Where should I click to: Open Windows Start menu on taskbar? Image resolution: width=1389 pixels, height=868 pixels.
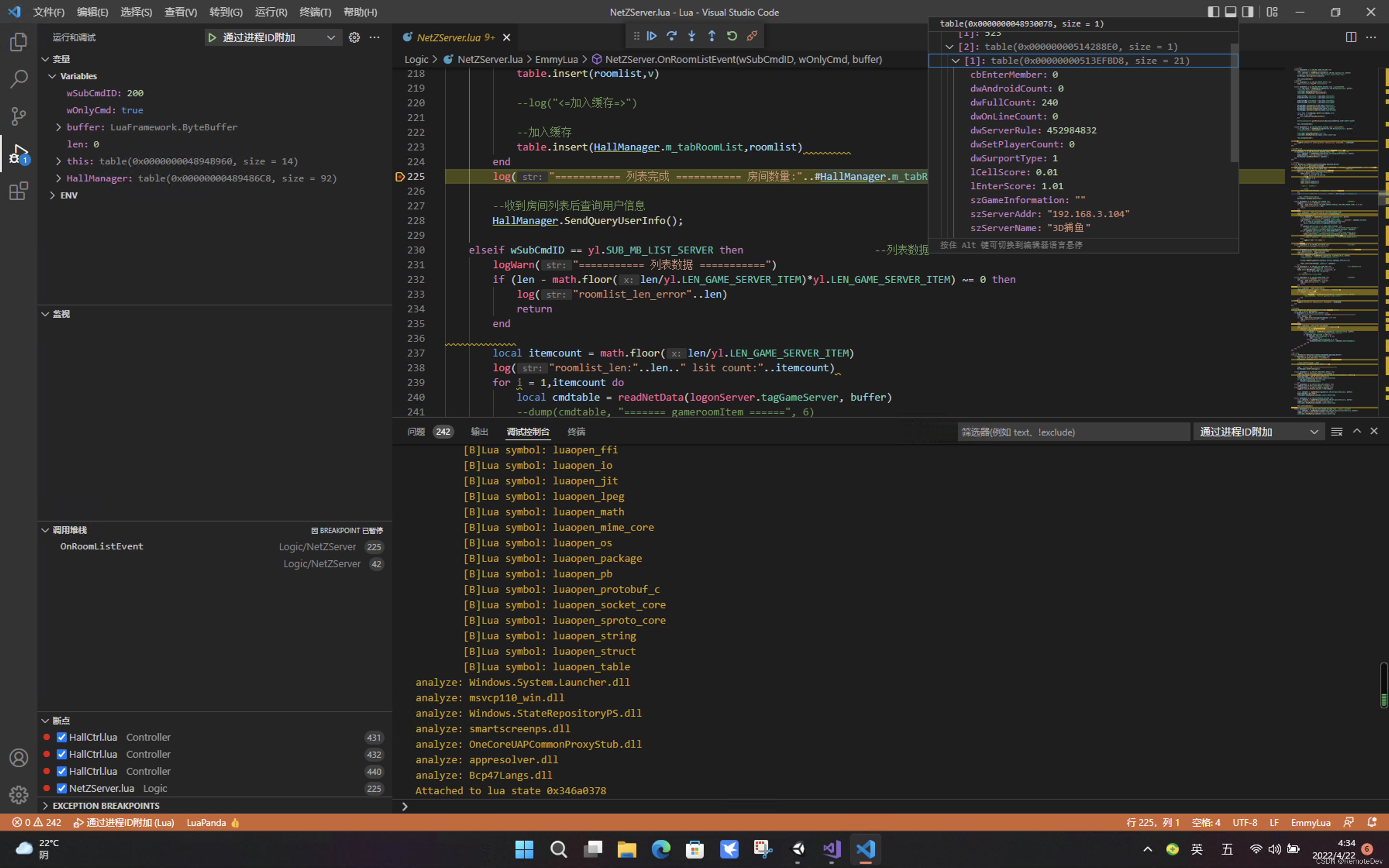point(524,849)
